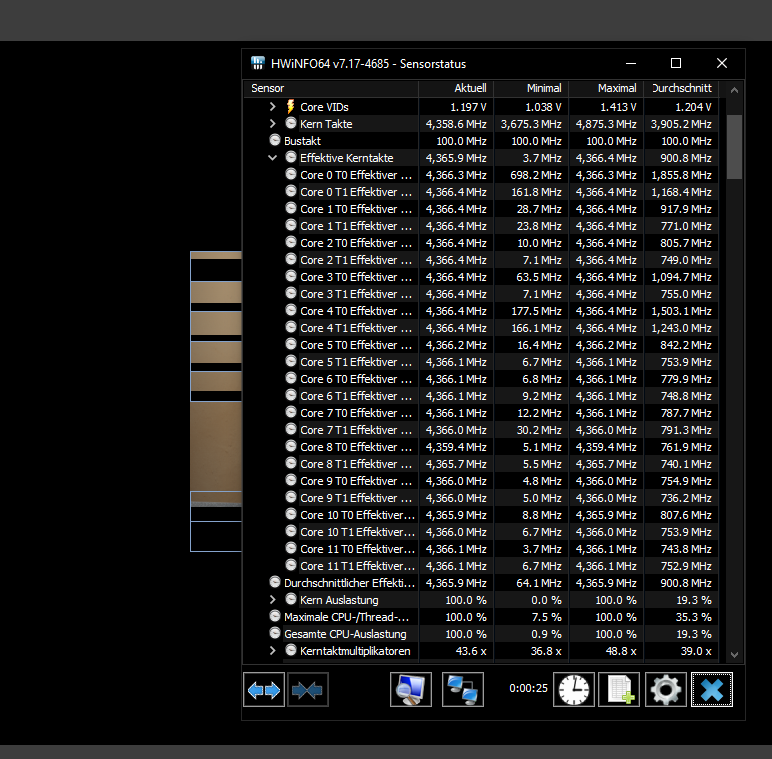Screen dimensions: 772x759
Task: Click Core 8 T0 current 4,359.4 MHz
Action: coord(456,447)
